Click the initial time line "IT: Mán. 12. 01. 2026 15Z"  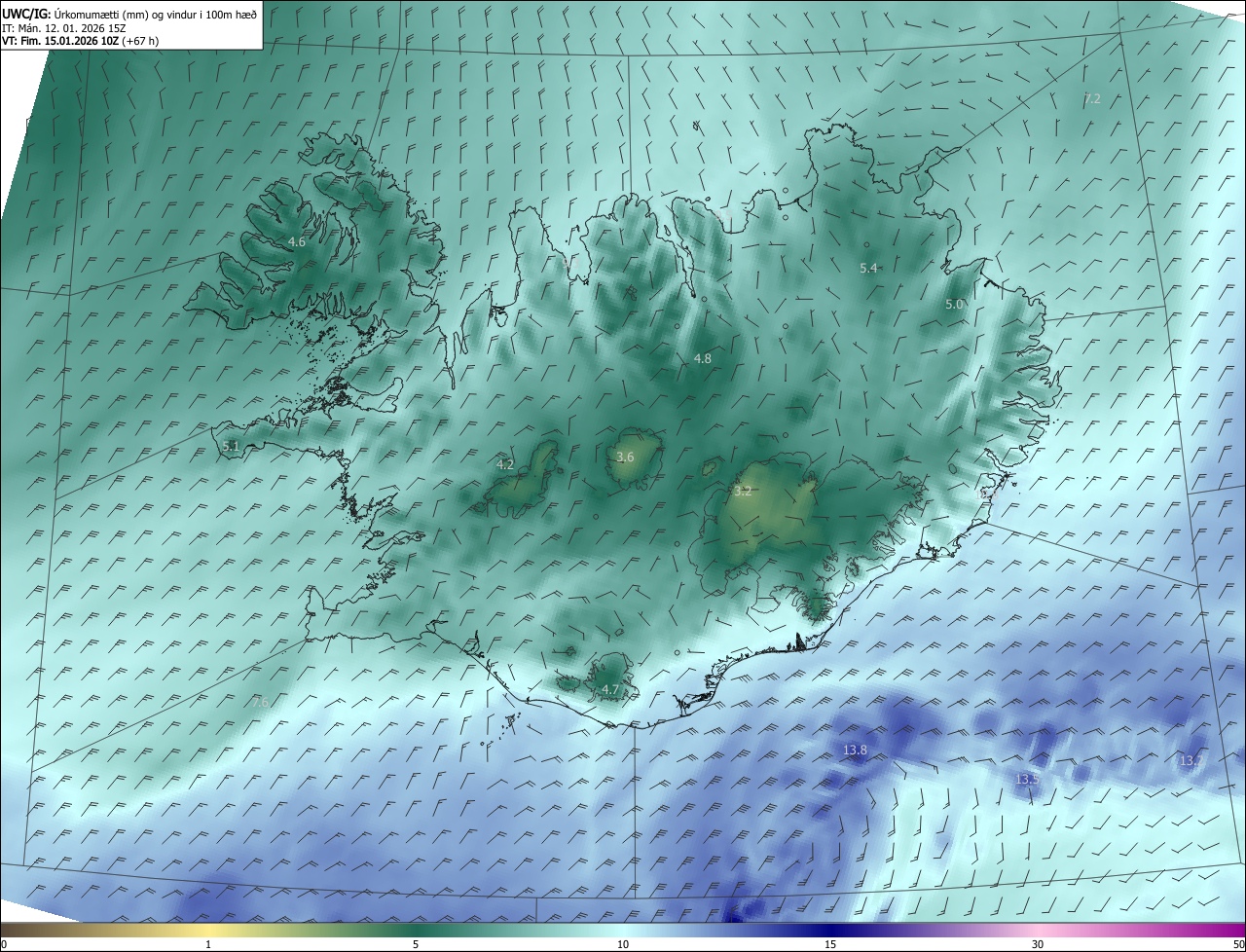point(63,28)
